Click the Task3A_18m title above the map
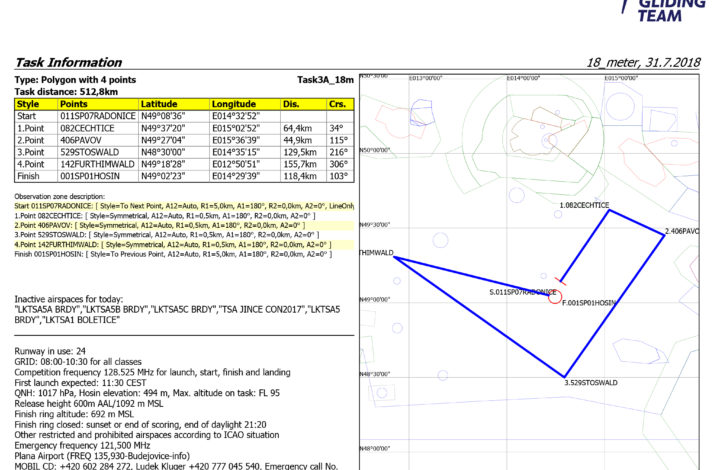Viewport: 720px width, 470px height. pyautogui.click(x=325, y=79)
